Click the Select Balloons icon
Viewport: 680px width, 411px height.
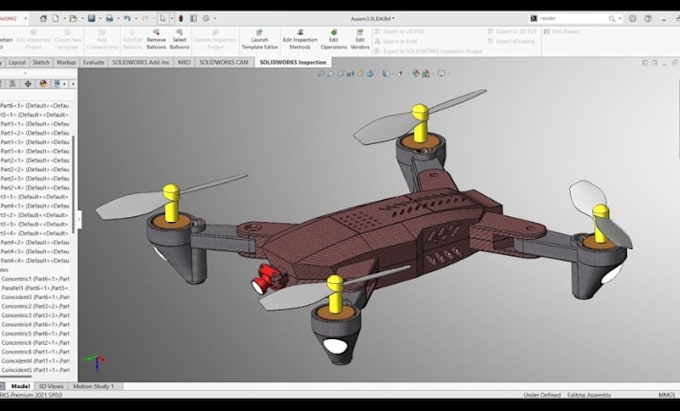point(180,39)
